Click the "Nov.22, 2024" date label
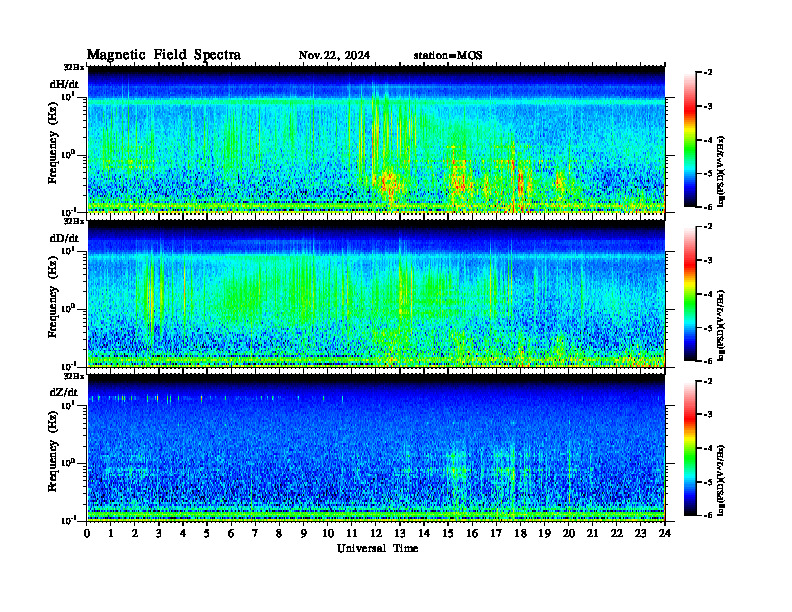The image size is (792, 612). [x=334, y=55]
